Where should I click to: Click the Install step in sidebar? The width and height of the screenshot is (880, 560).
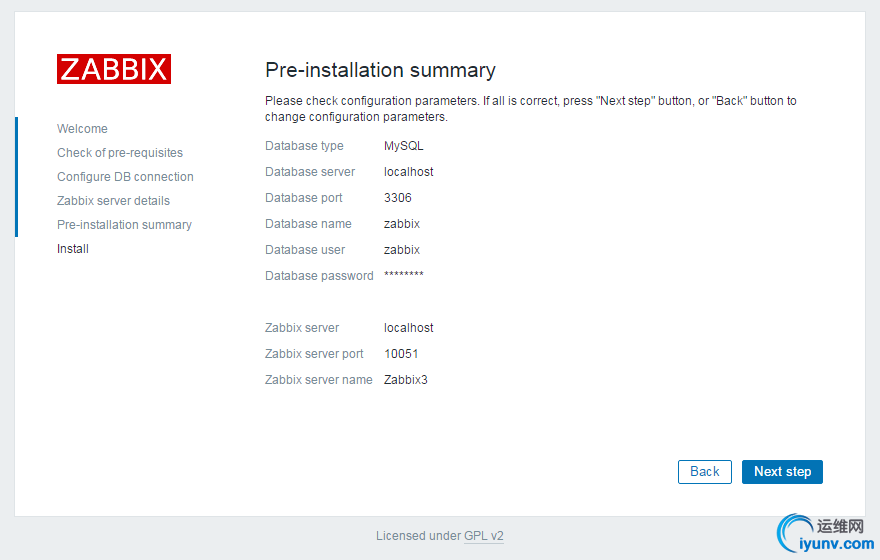coord(73,249)
